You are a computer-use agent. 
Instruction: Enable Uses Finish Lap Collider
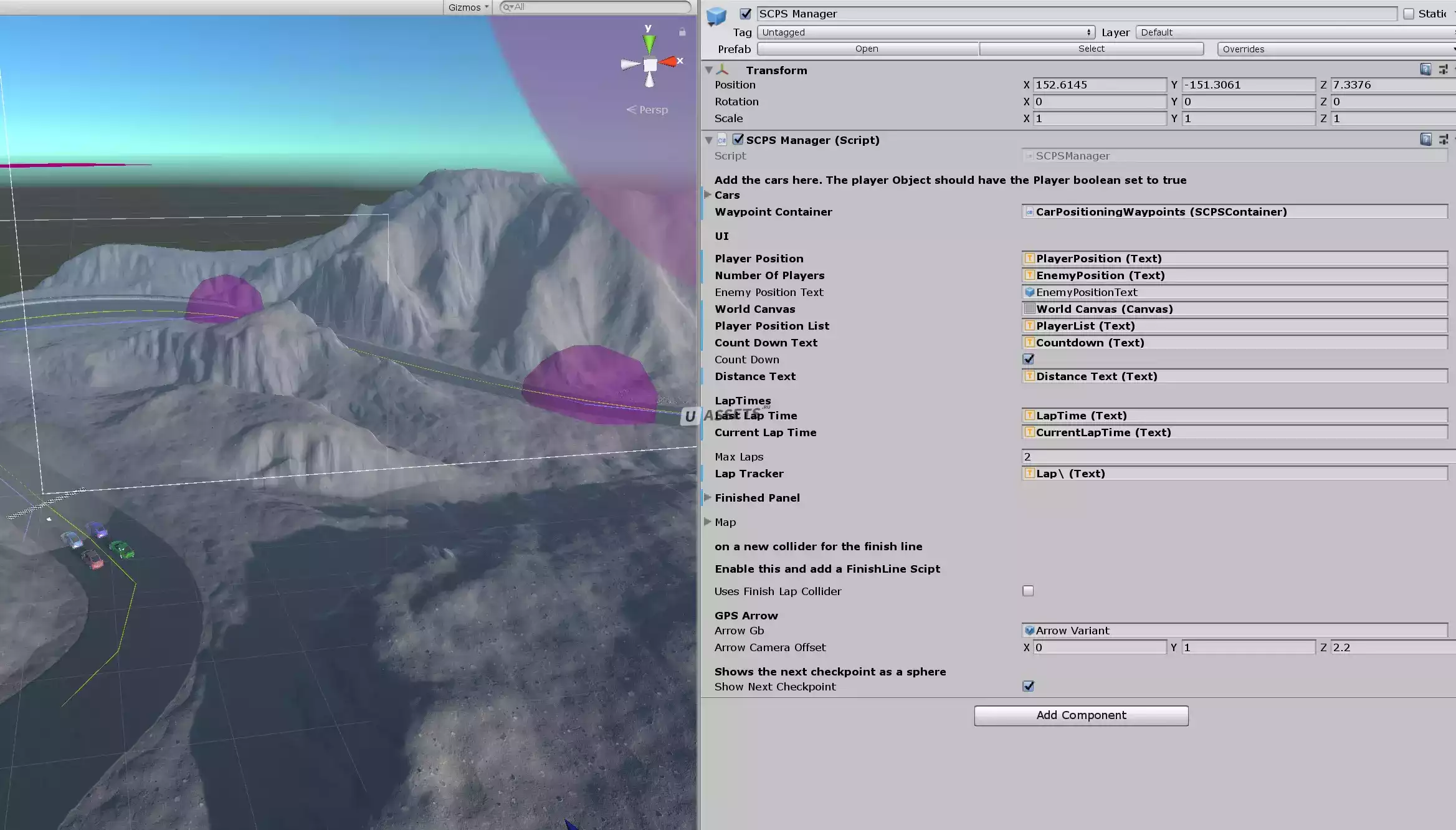coord(1028,591)
